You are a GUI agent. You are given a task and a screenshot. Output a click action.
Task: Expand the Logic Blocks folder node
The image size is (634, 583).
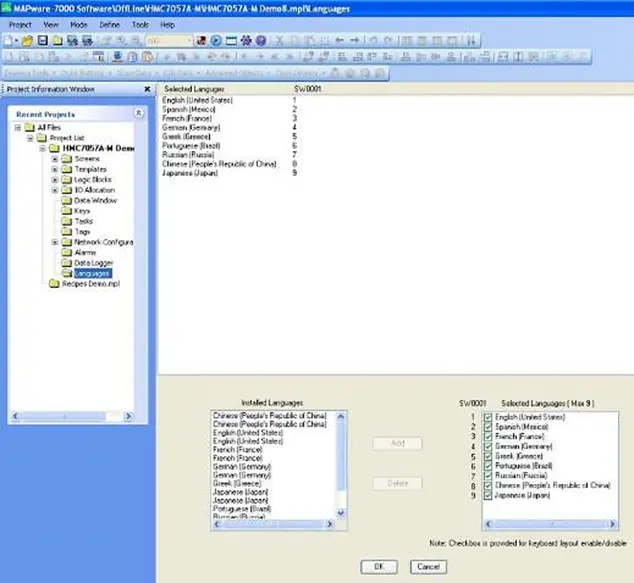pos(55,180)
